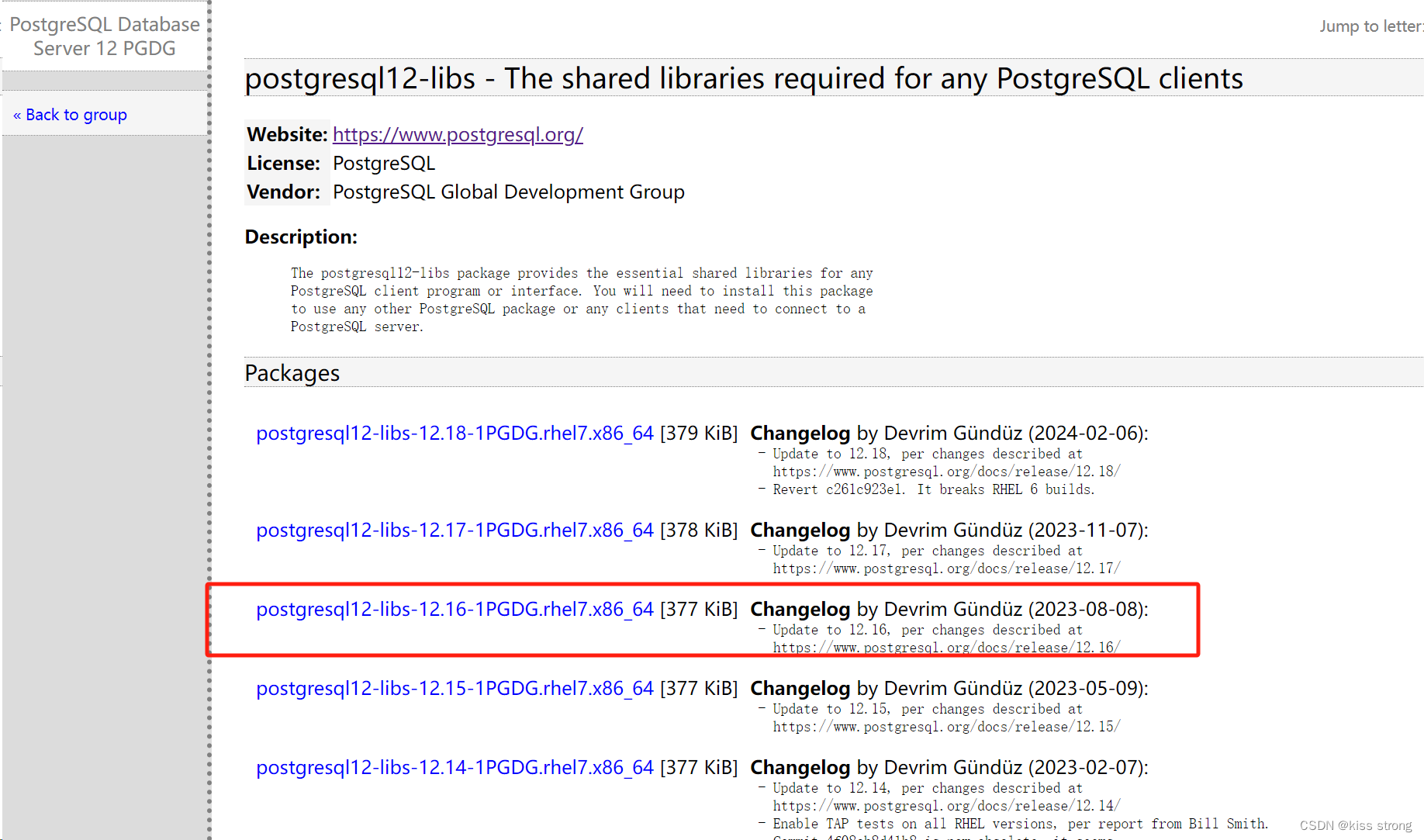
Task: Open release notes link for 12.14
Action: pyautogui.click(x=945, y=805)
